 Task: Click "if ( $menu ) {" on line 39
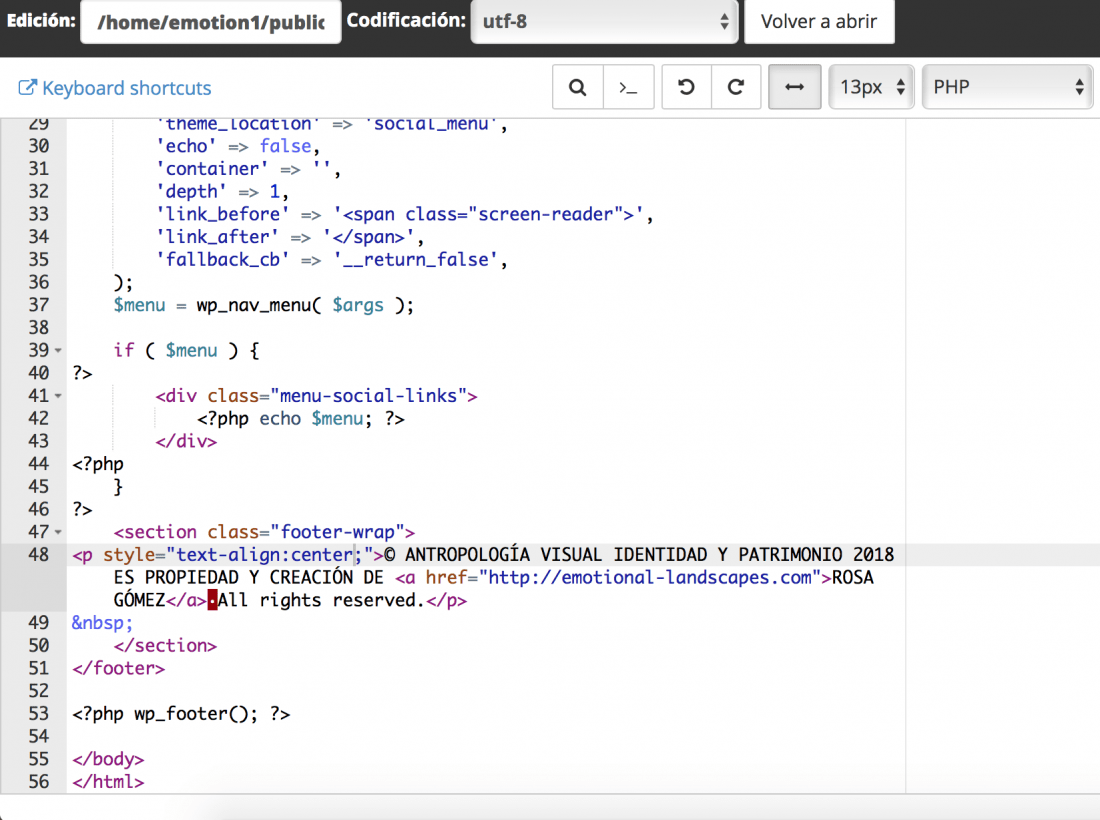point(187,350)
